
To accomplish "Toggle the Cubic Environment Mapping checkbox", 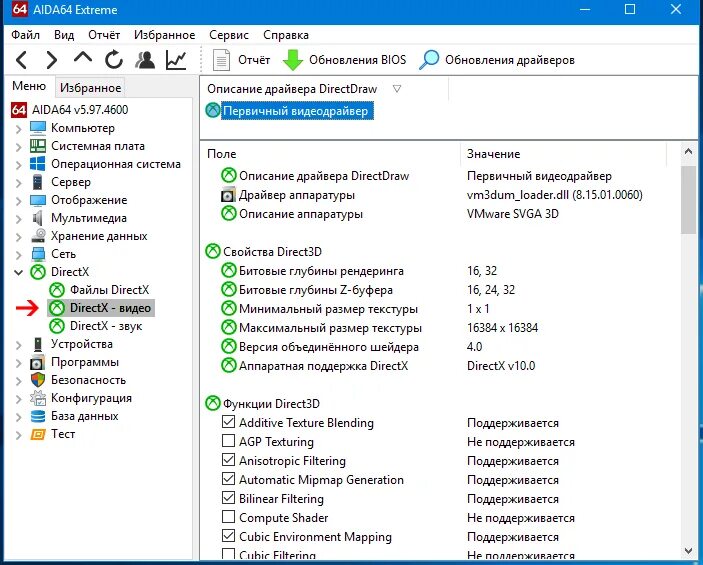I will coord(229,536).
